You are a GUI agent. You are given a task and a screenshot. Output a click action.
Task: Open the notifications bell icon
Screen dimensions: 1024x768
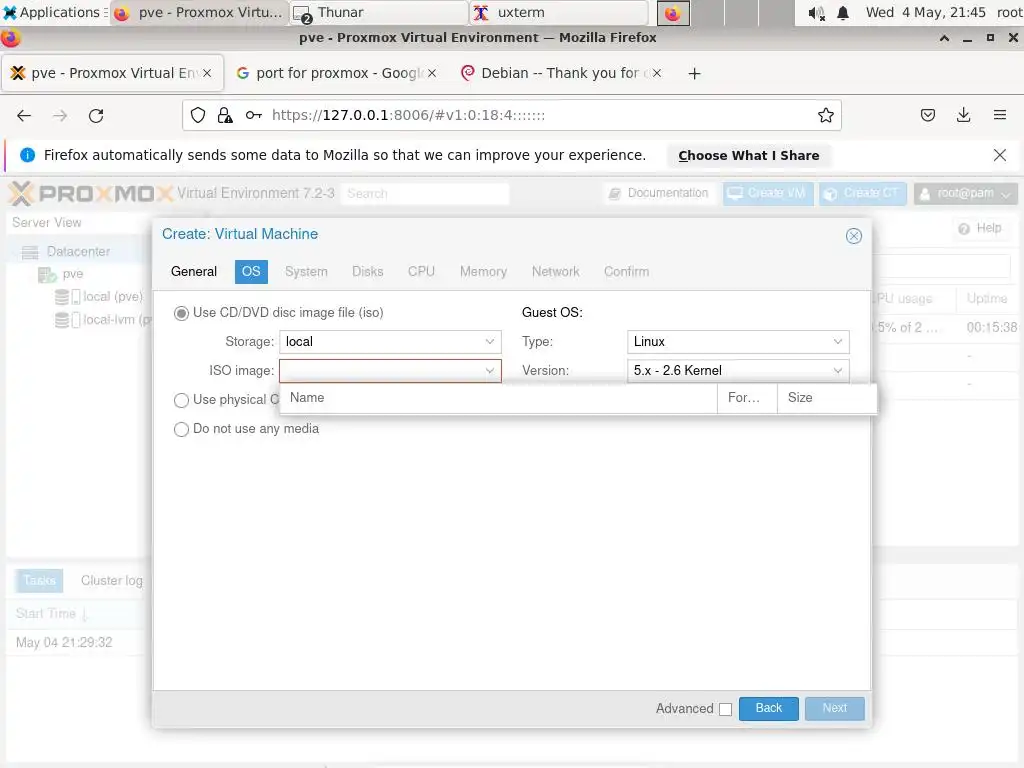(843, 13)
